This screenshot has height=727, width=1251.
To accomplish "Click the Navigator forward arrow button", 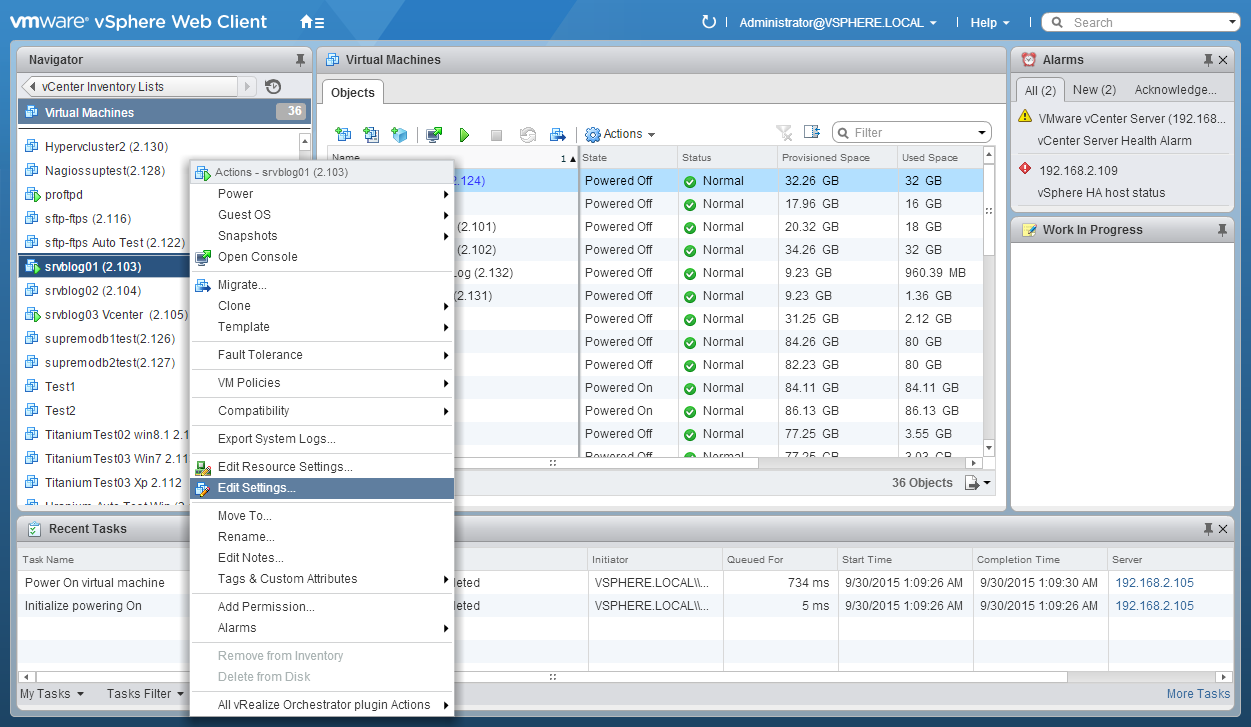I will (248, 87).
